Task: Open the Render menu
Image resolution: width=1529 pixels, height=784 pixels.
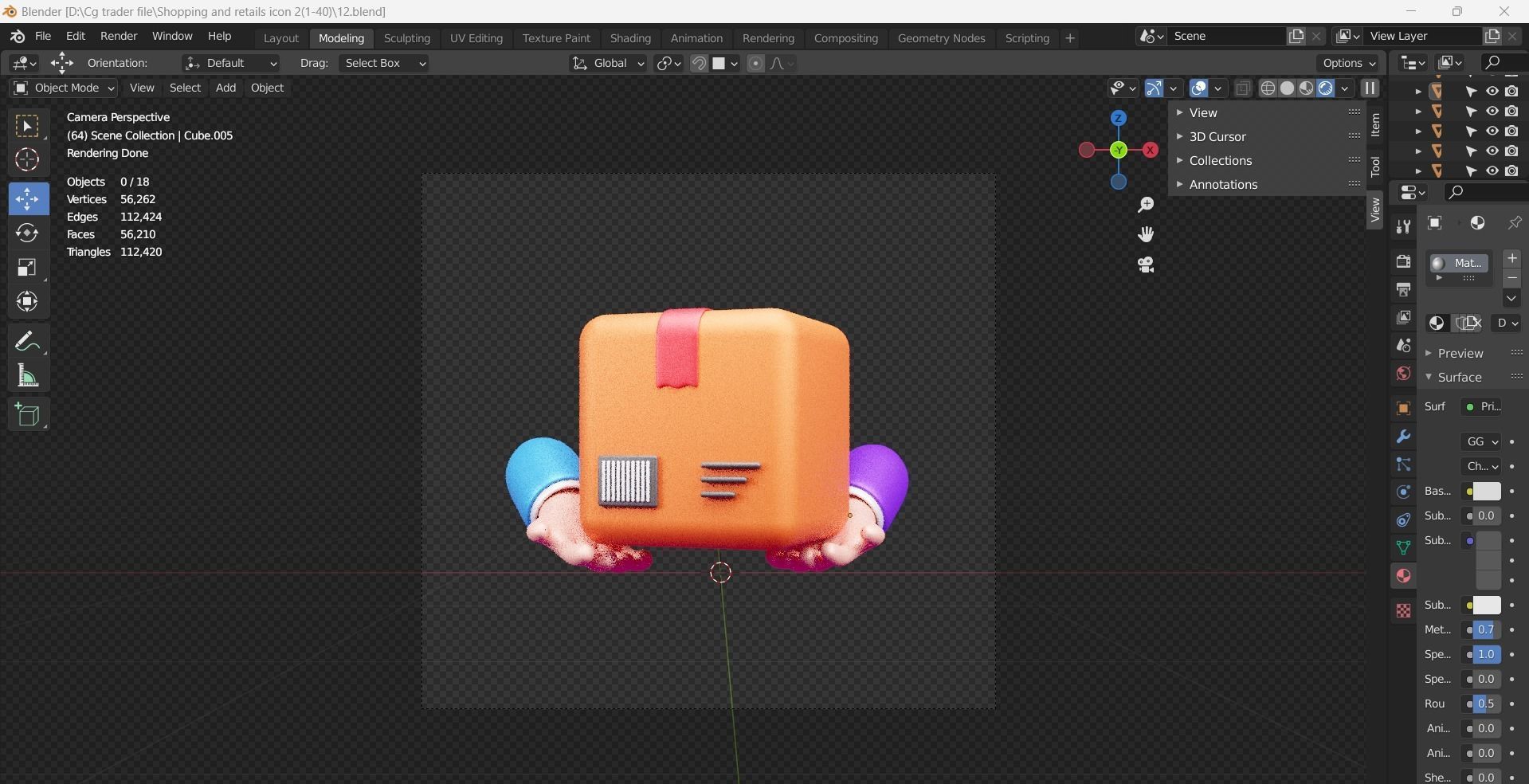Action: point(119,37)
